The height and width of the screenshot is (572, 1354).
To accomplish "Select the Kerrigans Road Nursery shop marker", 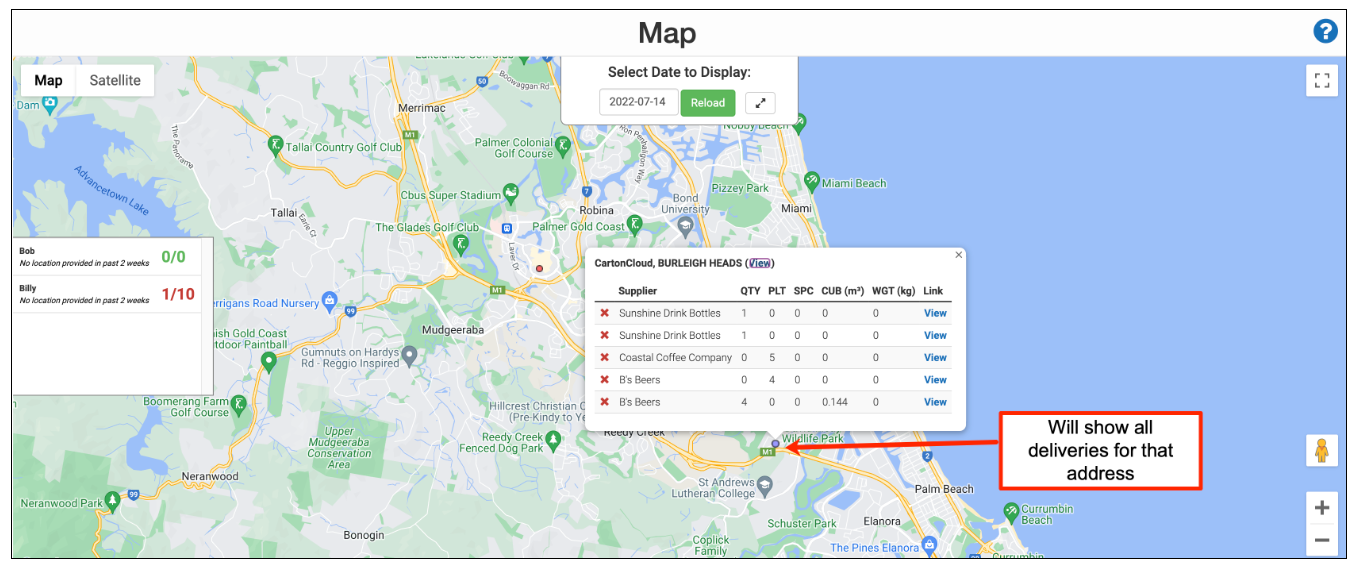I will [x=330, y=300].
